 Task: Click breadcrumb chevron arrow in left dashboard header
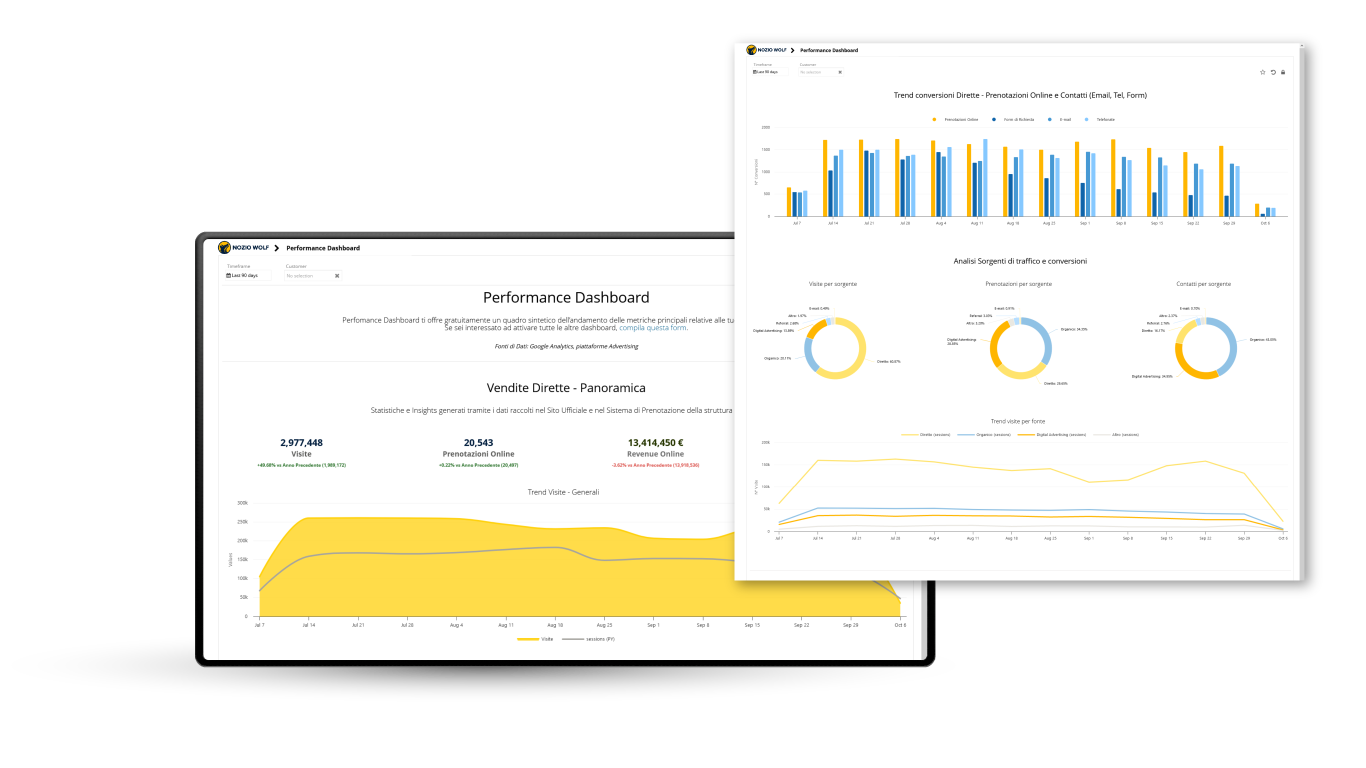click(x=277, y=248)
